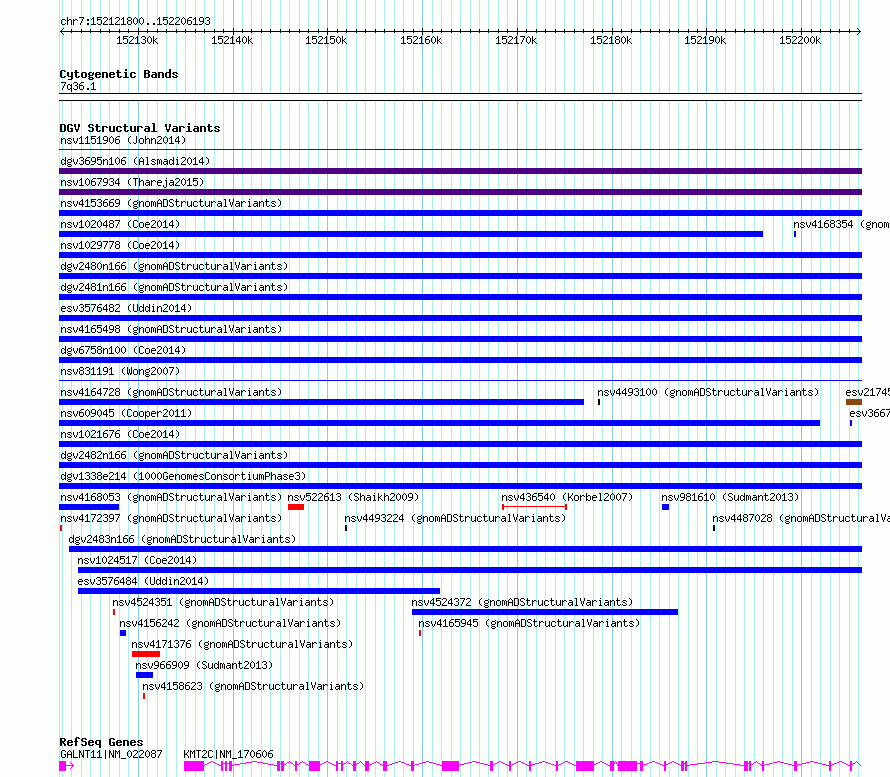Image resolution: width=890 pixels, height=777 pixels.
Task: Click the GALNT11 magenta gene glyph
Action: [x=66, y=766]
